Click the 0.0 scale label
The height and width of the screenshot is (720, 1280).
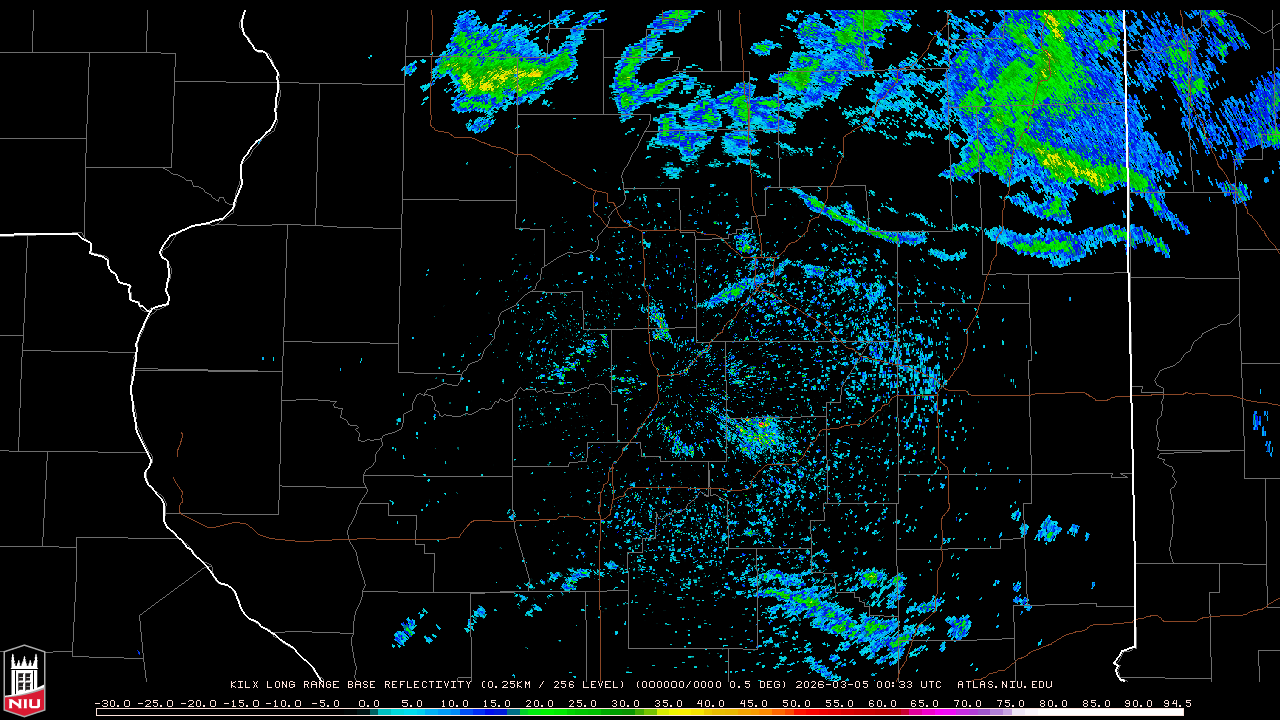[369, 704]
